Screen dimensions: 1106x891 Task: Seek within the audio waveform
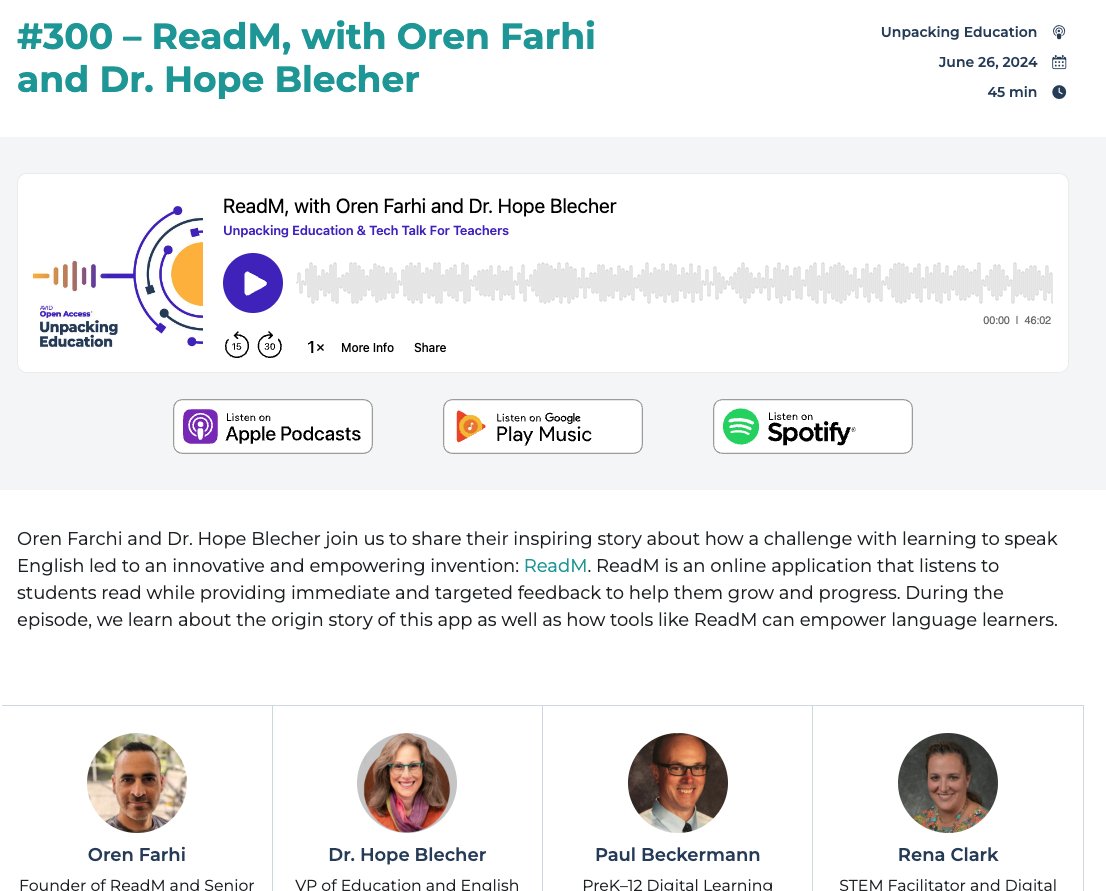tap(674, 283)
